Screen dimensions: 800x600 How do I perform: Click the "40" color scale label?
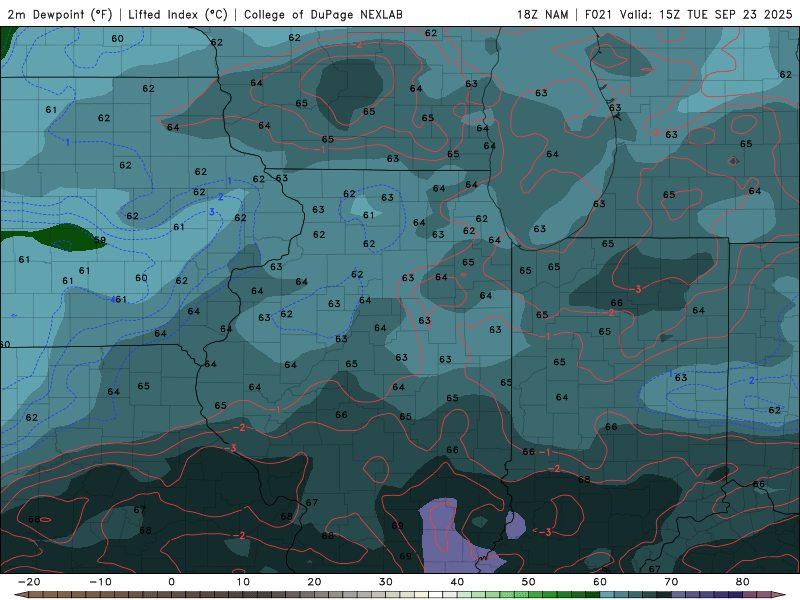pyautogui.click(x=457, y=582)
